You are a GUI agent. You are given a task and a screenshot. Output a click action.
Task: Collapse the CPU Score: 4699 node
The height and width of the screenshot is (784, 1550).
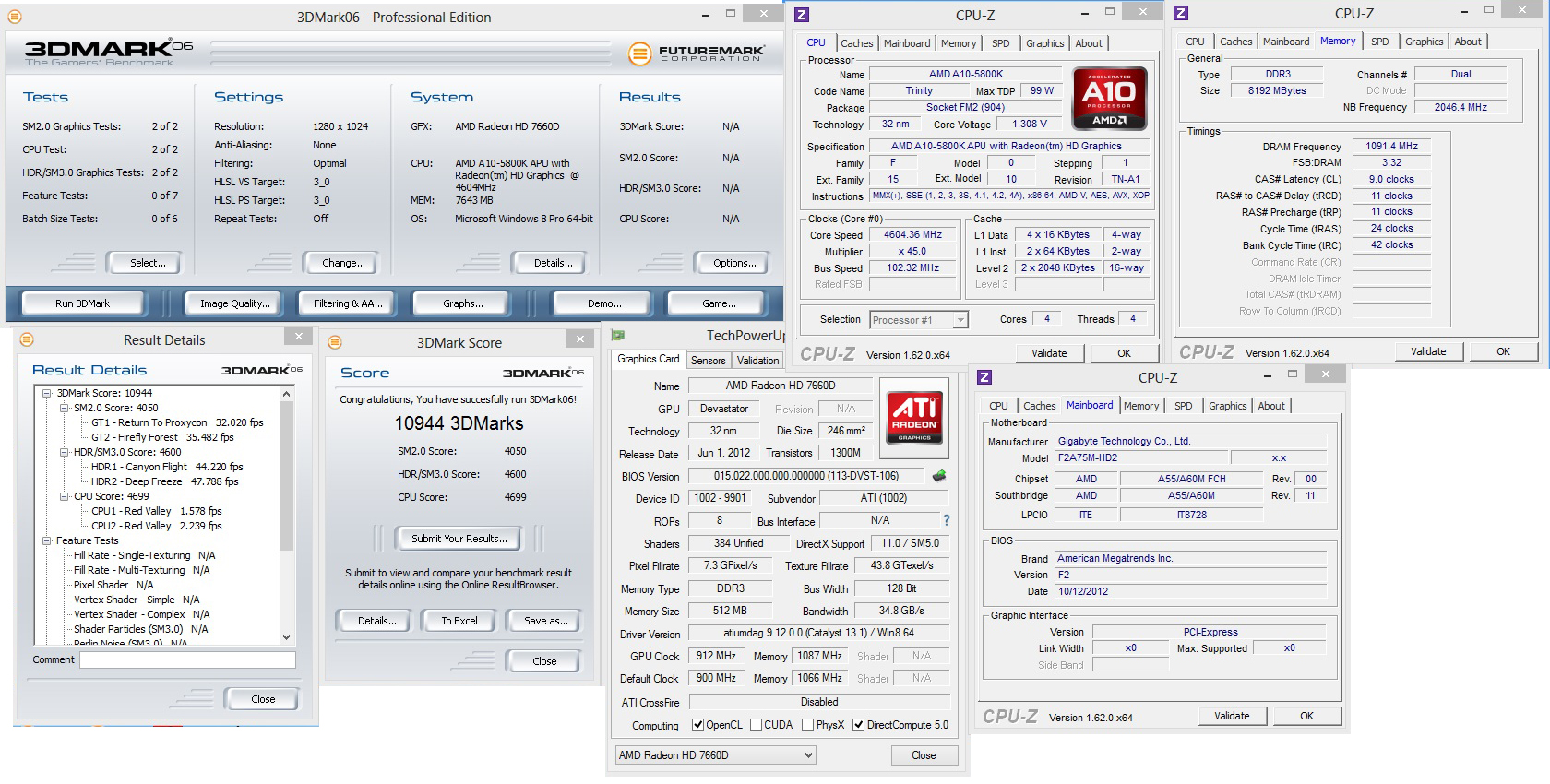click(x=65, y=496)
